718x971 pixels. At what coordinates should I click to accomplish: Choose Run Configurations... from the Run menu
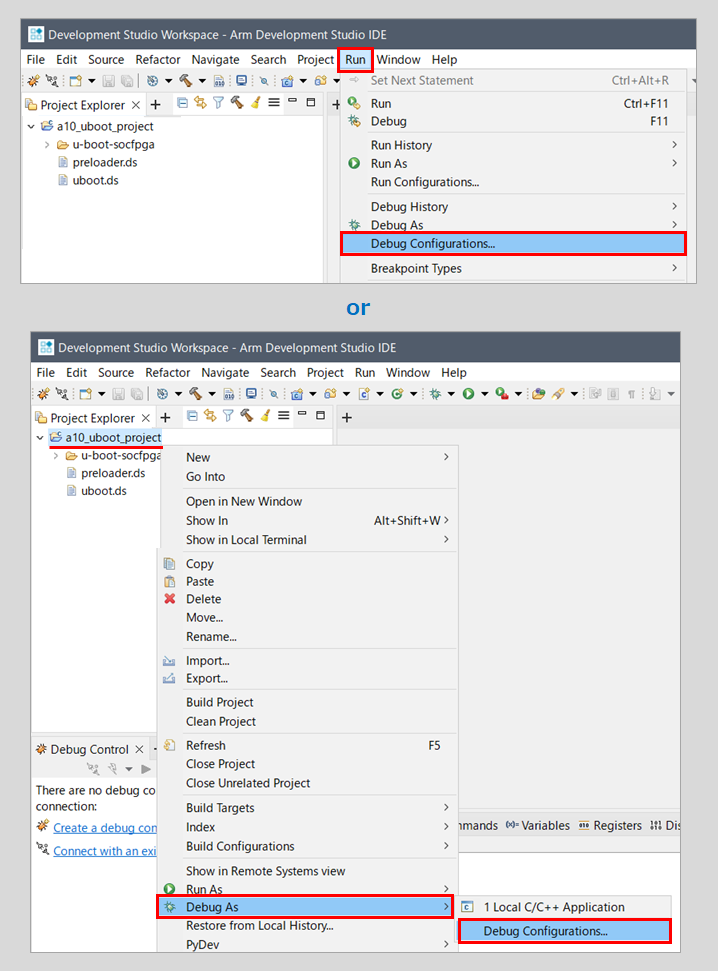424,182
